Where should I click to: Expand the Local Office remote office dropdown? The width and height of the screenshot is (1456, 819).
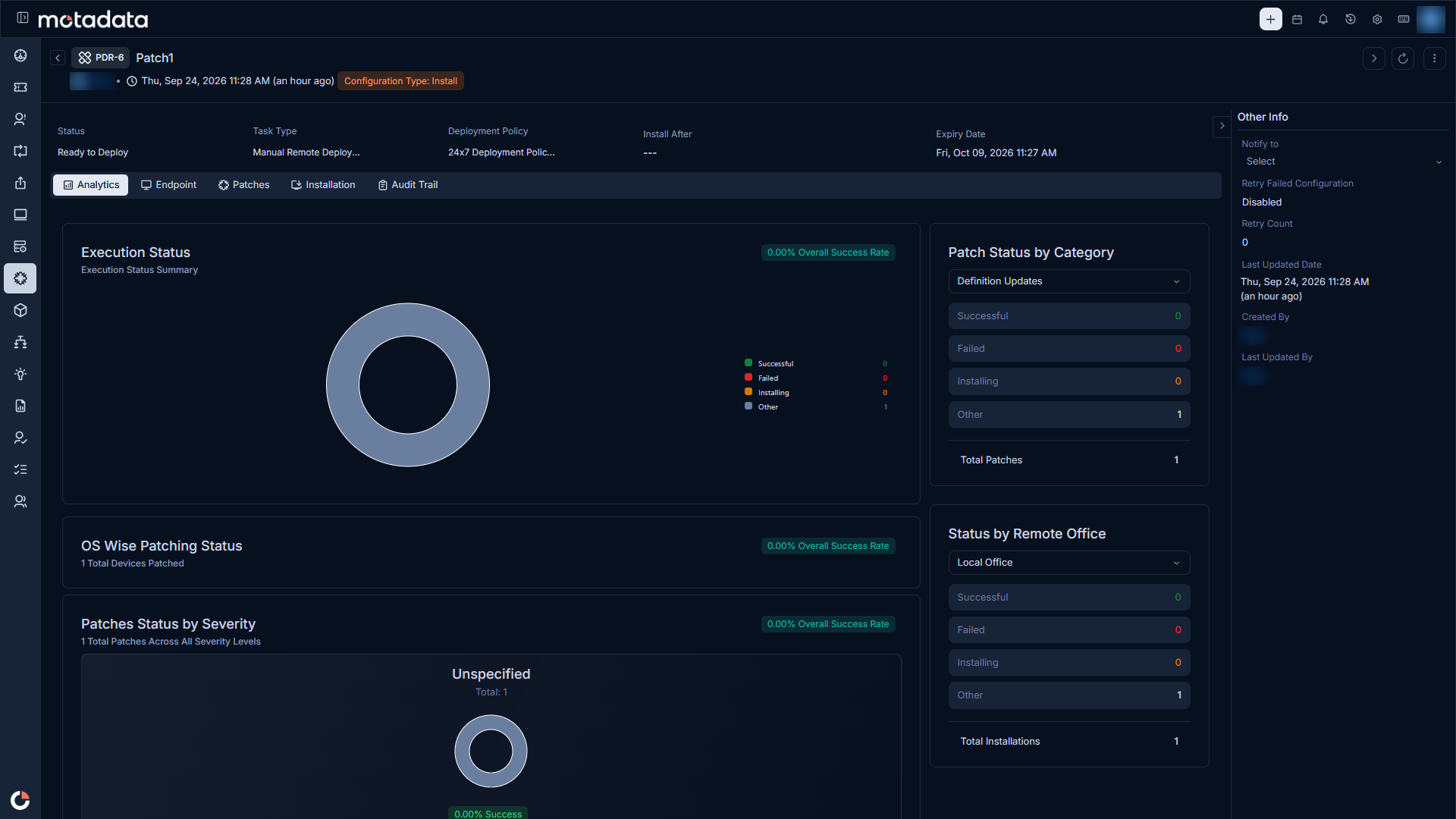point(1069,563)
